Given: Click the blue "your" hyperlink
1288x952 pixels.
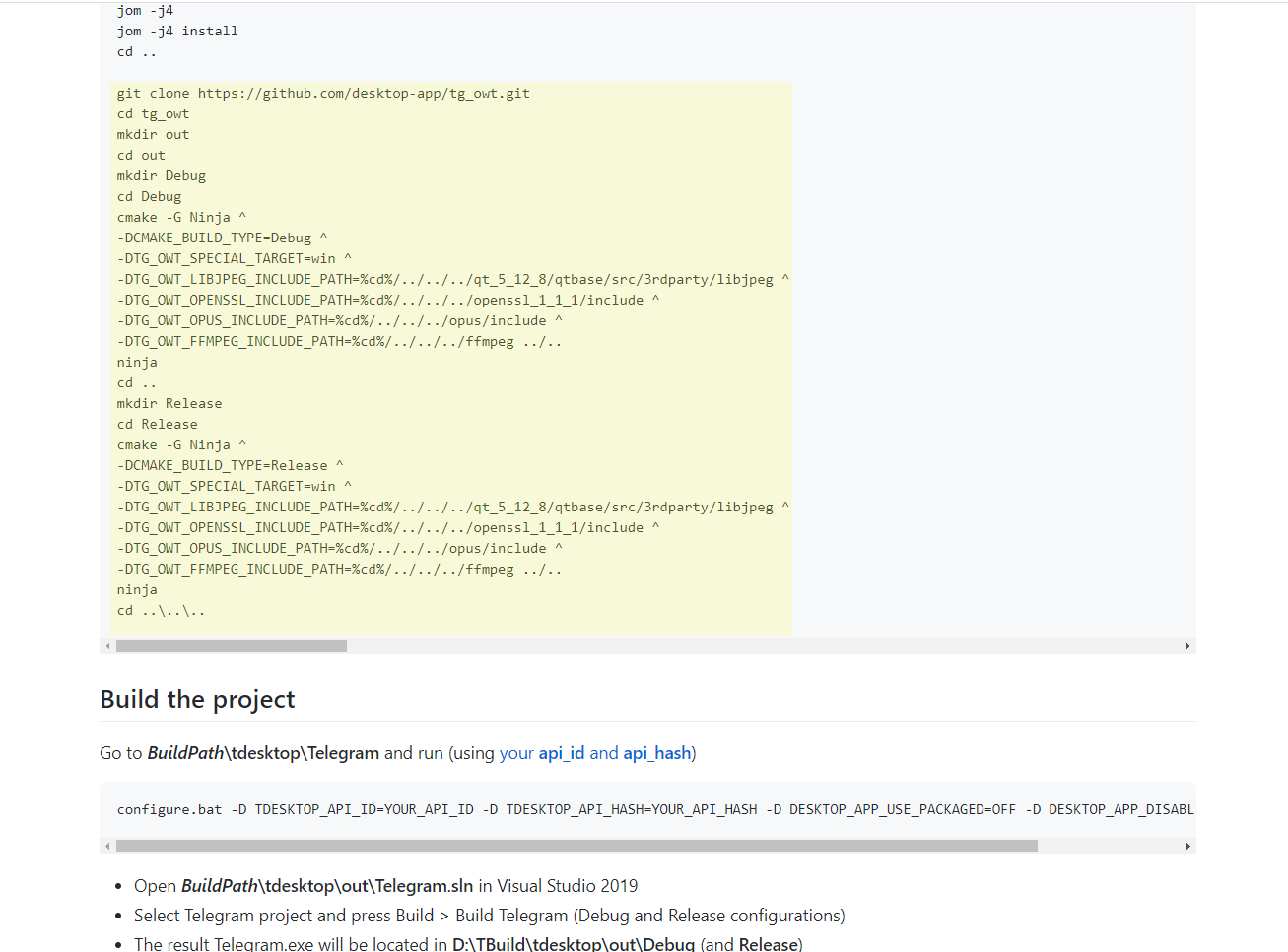Looking at the screenshot, I should pos(517,752).
